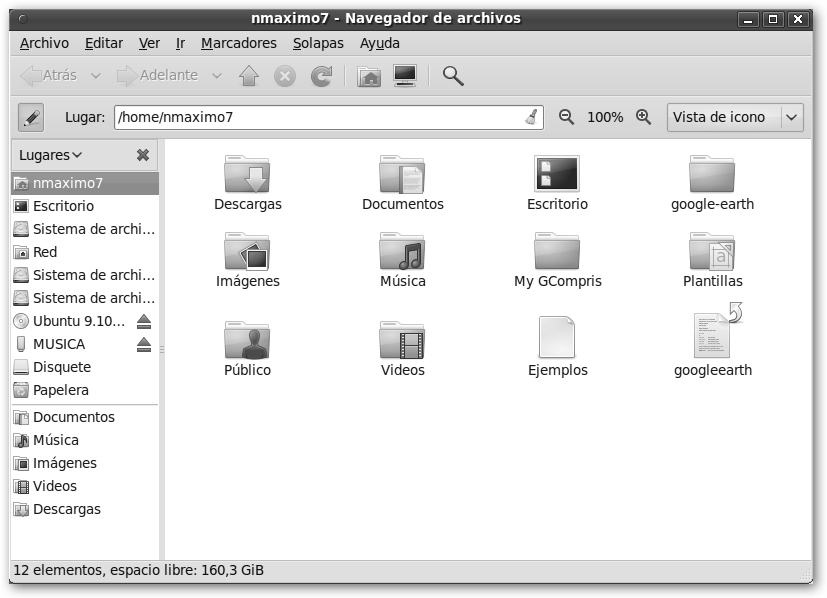827x598 pixels.
Task: Zoom in with the plus magnifier
Action: click(x=644, y=117)
